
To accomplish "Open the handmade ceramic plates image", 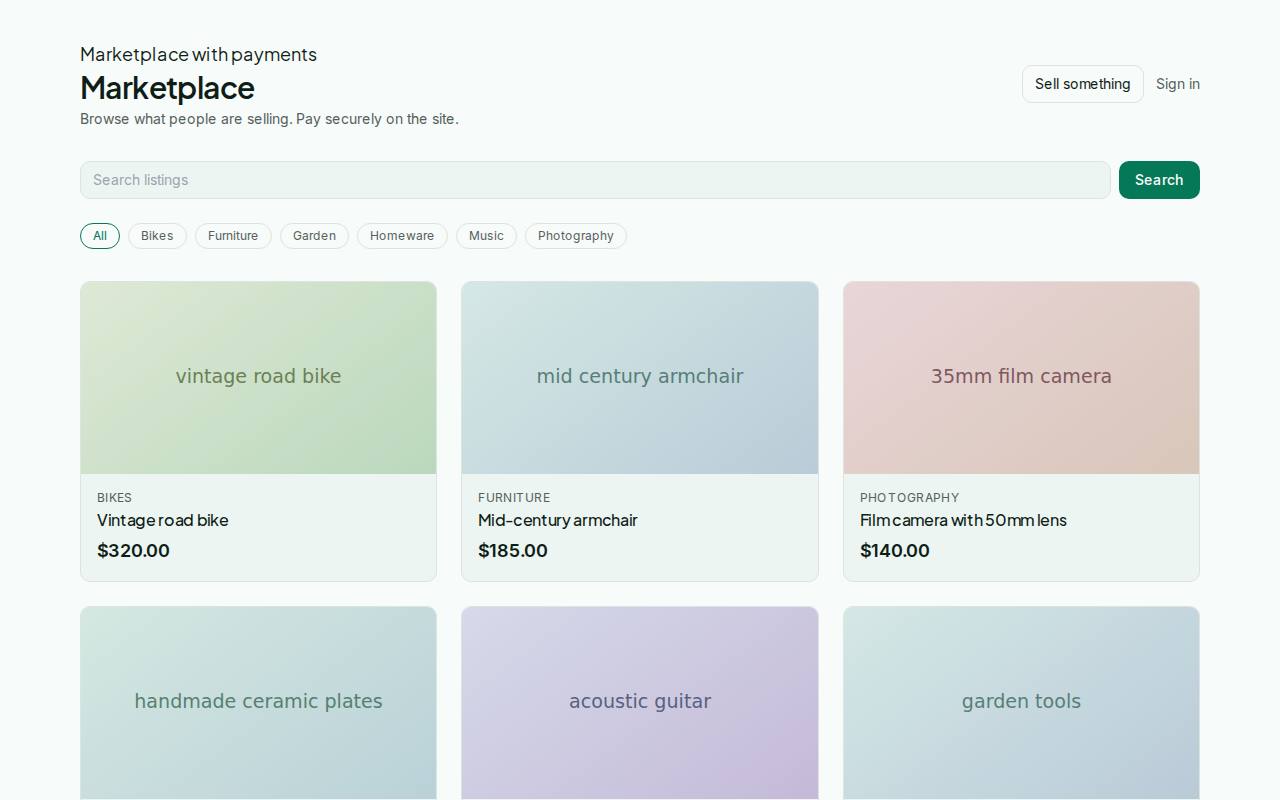I will click(x=258, y=703).
